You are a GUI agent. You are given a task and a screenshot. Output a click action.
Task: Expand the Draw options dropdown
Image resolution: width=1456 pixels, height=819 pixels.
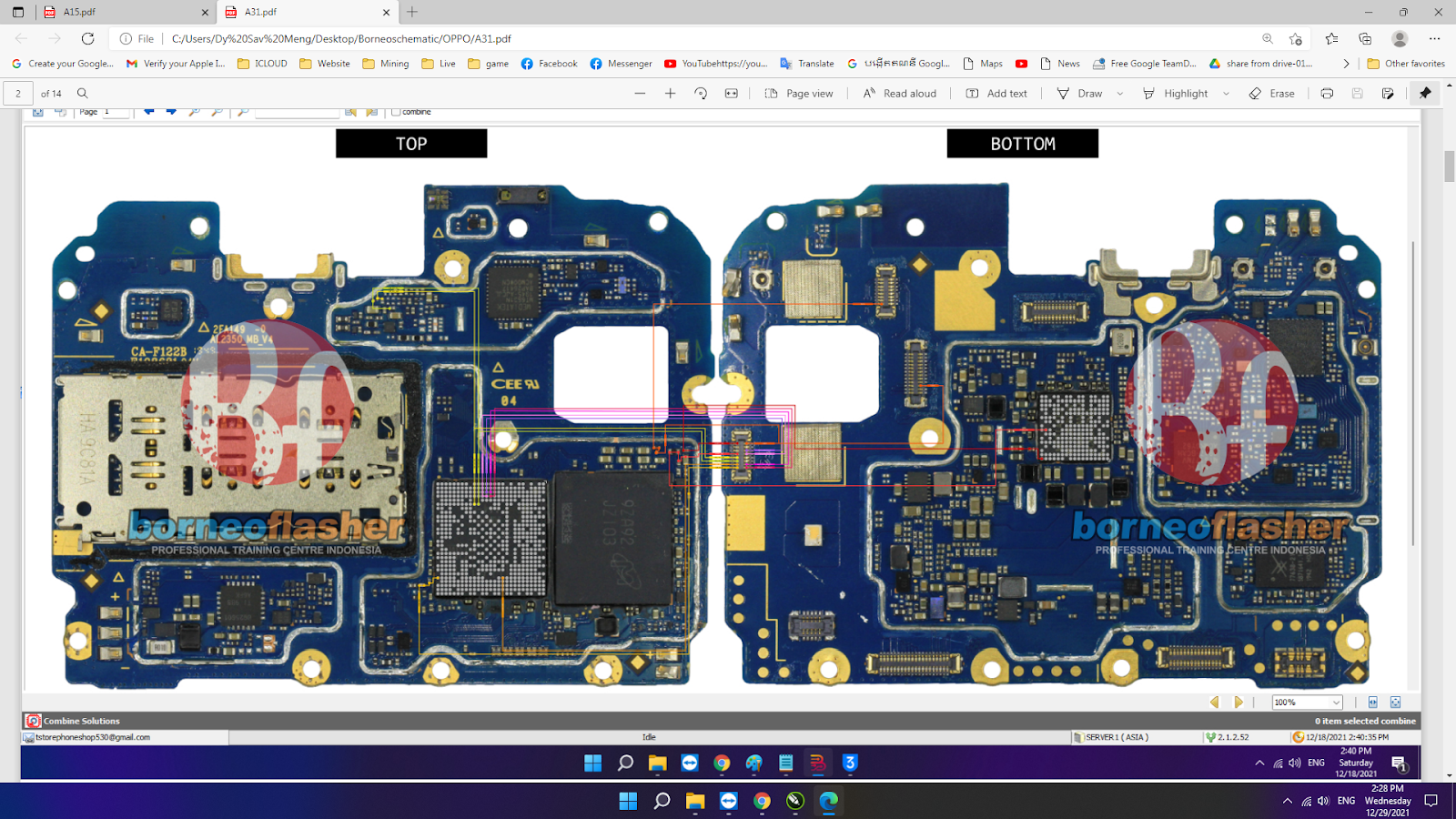pos(1120,93)
